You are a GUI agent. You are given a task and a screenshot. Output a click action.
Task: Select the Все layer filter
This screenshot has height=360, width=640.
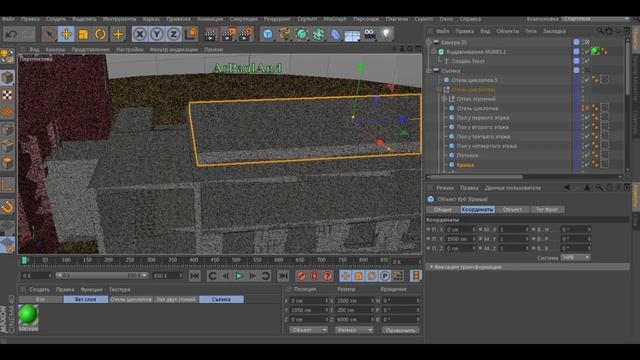coord(40,300)
